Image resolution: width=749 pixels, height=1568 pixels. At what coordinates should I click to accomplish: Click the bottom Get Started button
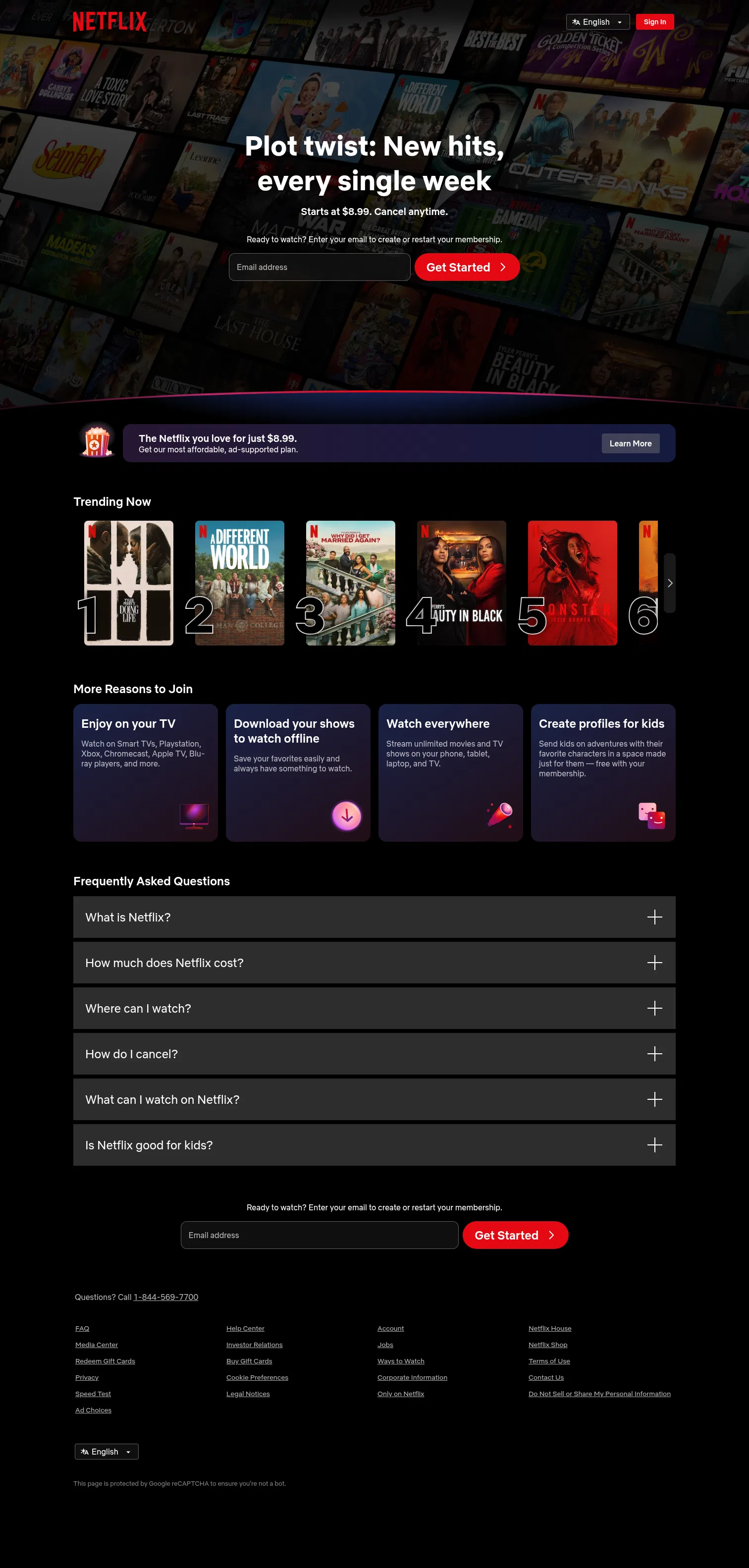pyautogui.click(x=515, y=1235)
